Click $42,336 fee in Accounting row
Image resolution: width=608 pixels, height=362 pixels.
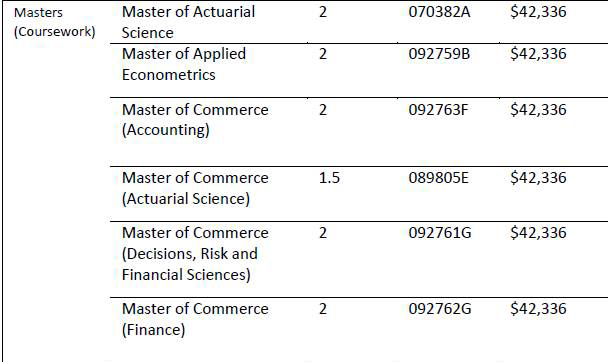pos(538,110)
